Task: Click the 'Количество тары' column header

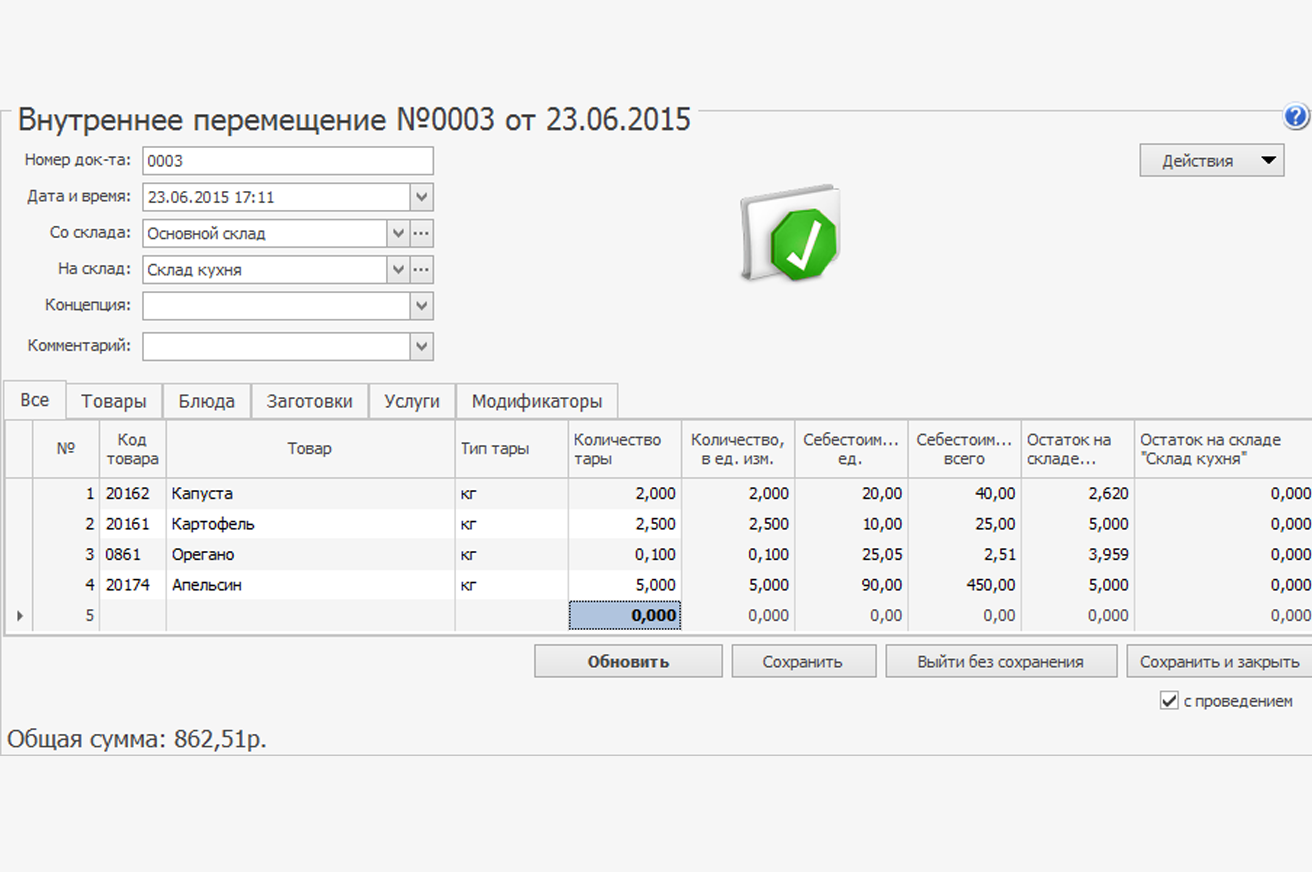Action: [625, 449]
